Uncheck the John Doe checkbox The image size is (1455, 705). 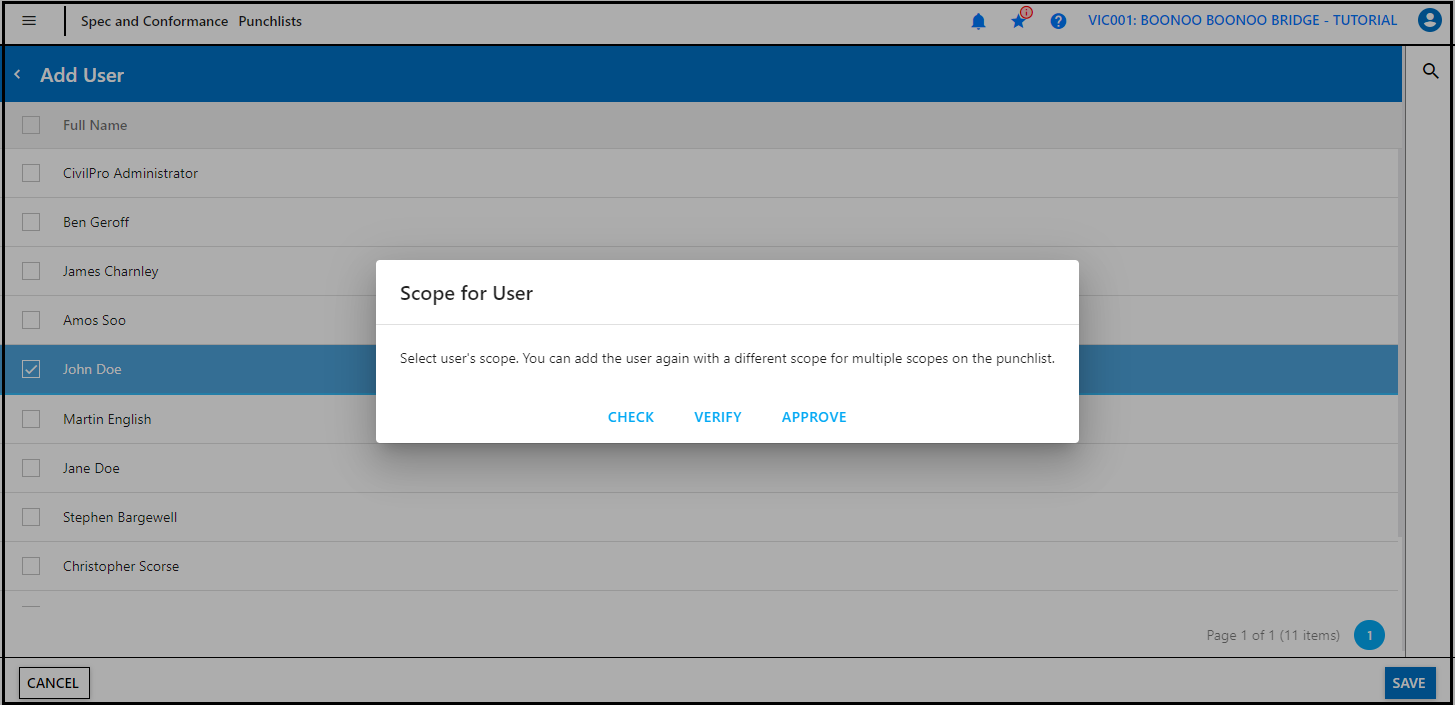(x=31, y=369)
